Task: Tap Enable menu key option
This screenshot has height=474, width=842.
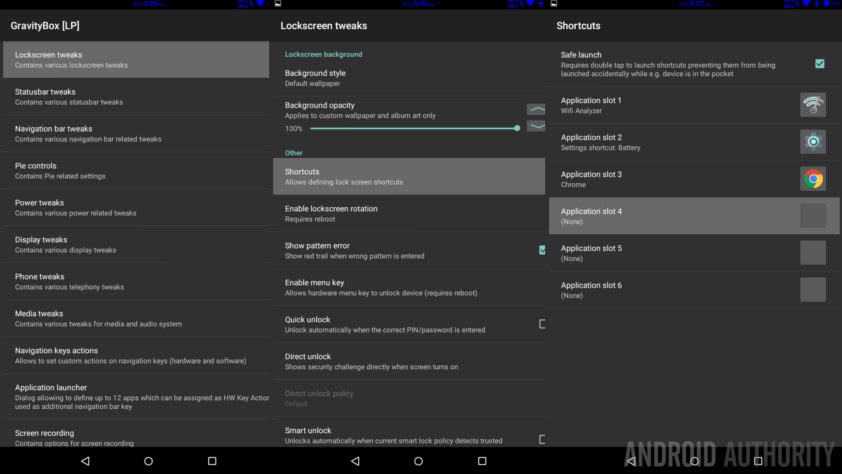Action: coord(409,288)
